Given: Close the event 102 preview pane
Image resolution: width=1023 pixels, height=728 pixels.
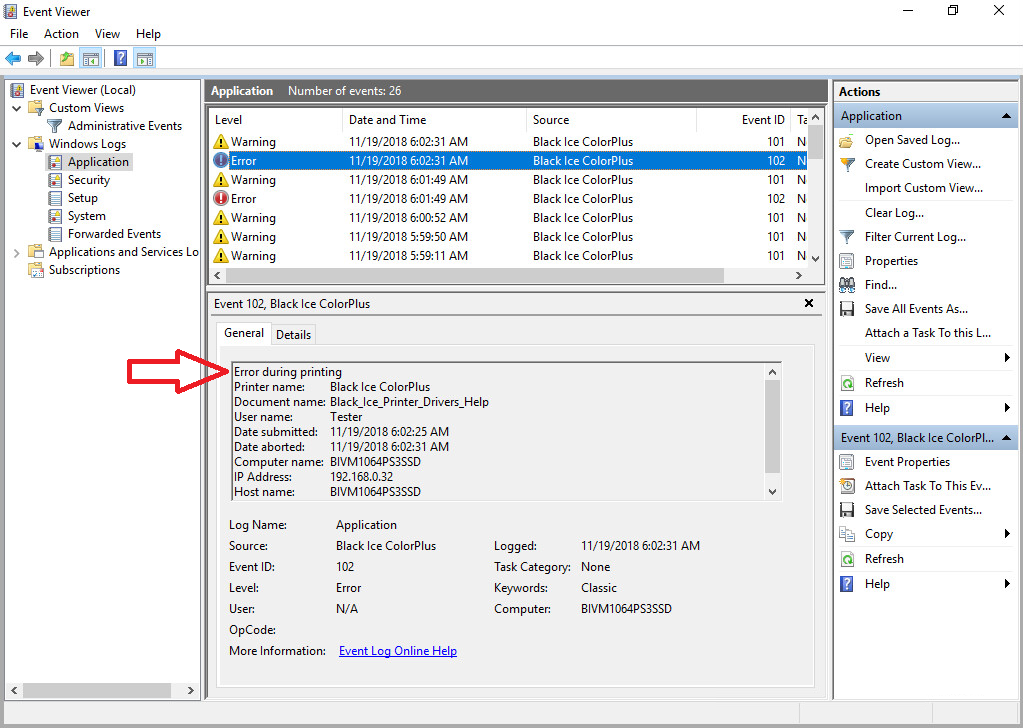Looking at the screenshot, I should [808, 303].
